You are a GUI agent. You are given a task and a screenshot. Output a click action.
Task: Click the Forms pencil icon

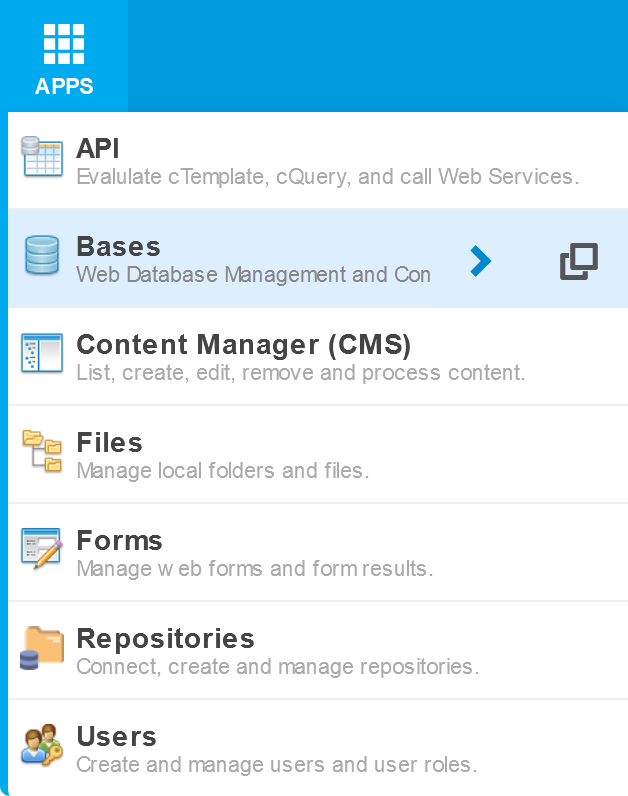(42, 550)
